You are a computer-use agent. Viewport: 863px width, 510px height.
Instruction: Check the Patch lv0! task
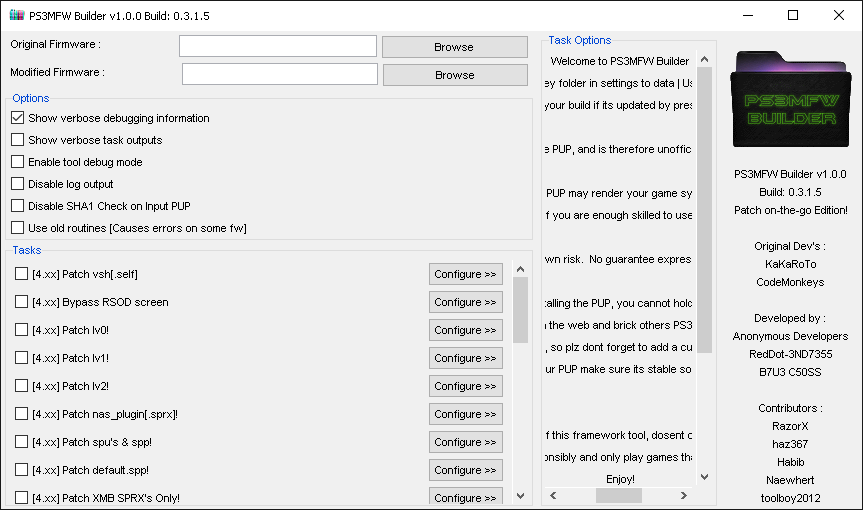pos(21,330)
